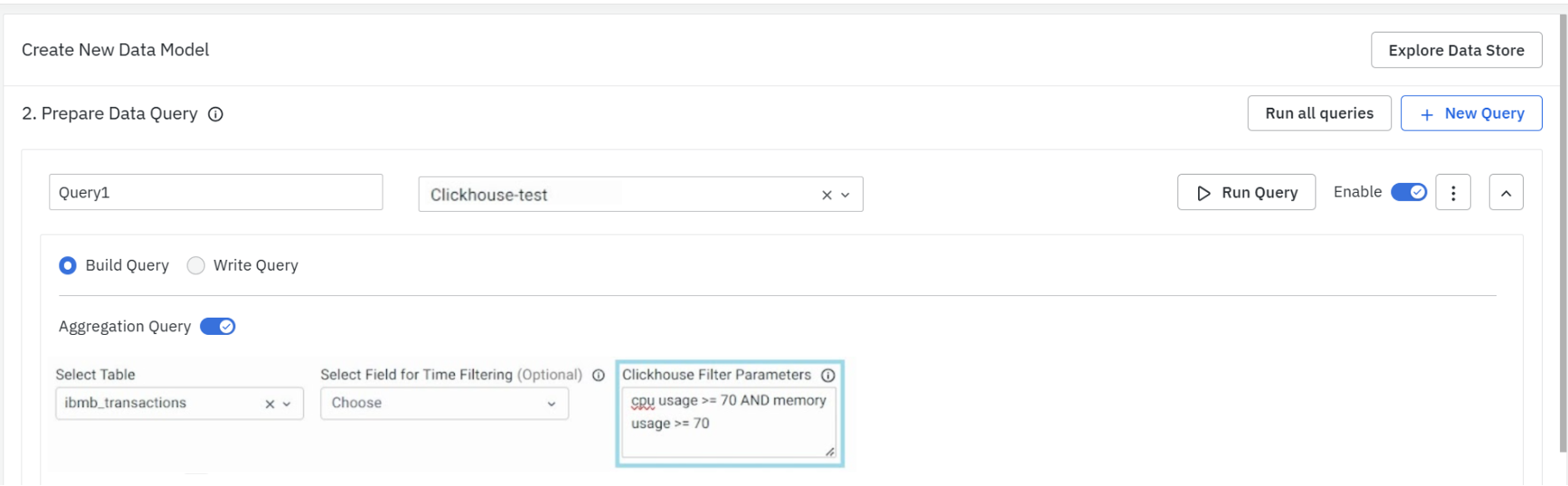Image resolution: width=1568 pixels, height=486 pixels.
Task: Collapse the Query1 panel with chevron
Action: tap(1506, 193)
